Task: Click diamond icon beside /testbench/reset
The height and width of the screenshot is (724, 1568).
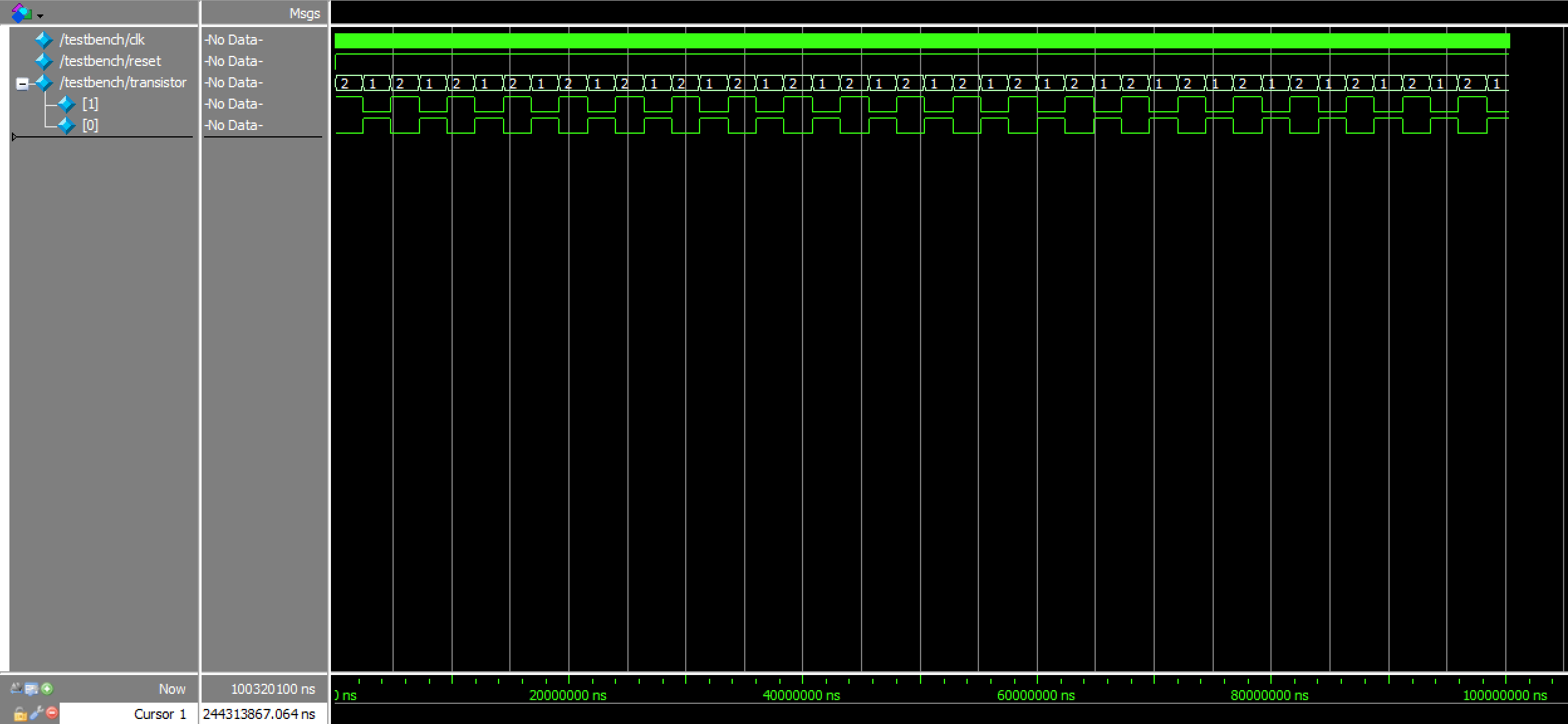Action: tap(44, 62)
